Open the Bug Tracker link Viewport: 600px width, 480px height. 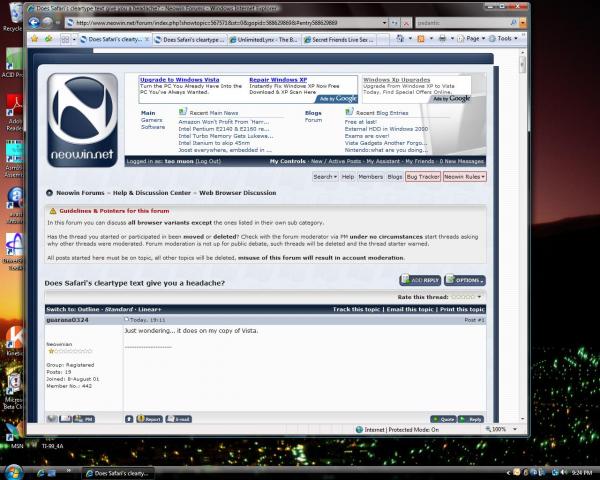point(422,176)
